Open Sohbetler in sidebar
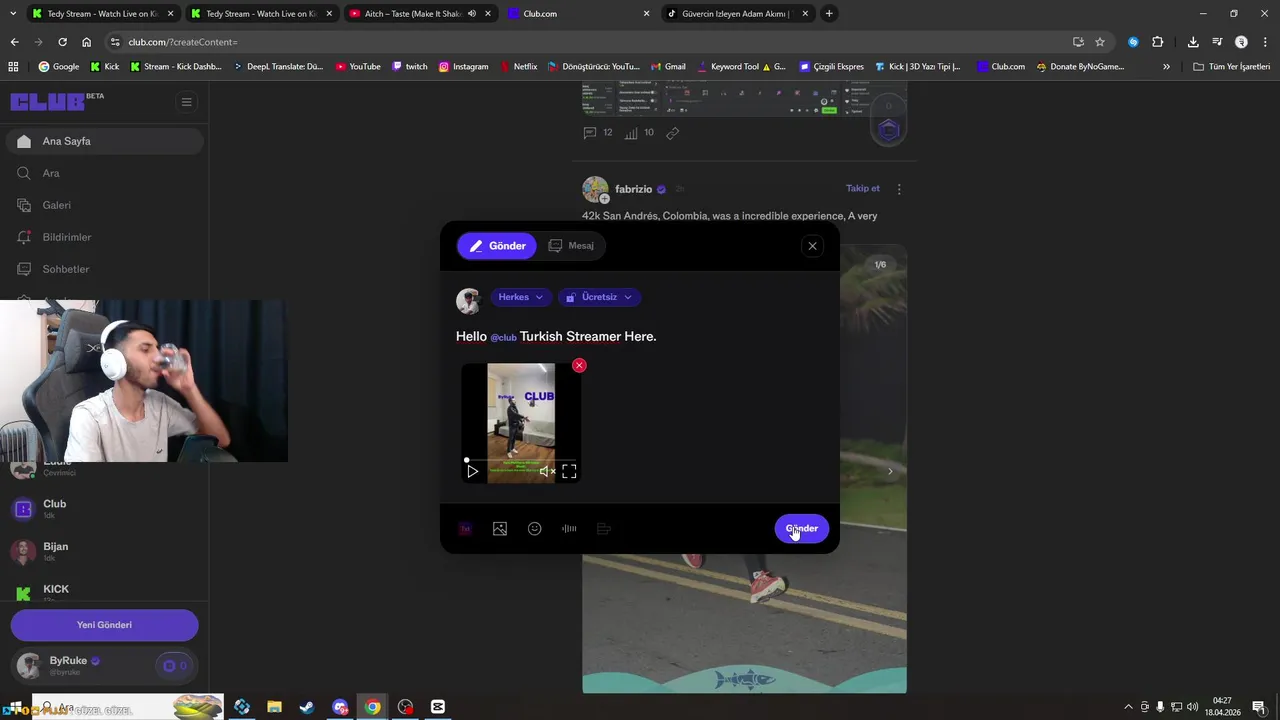Screen dimensions: 1280x720 (104, 269)
